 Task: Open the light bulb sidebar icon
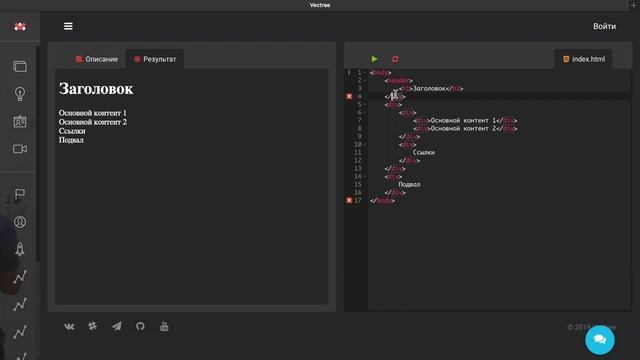click(20, 94)
